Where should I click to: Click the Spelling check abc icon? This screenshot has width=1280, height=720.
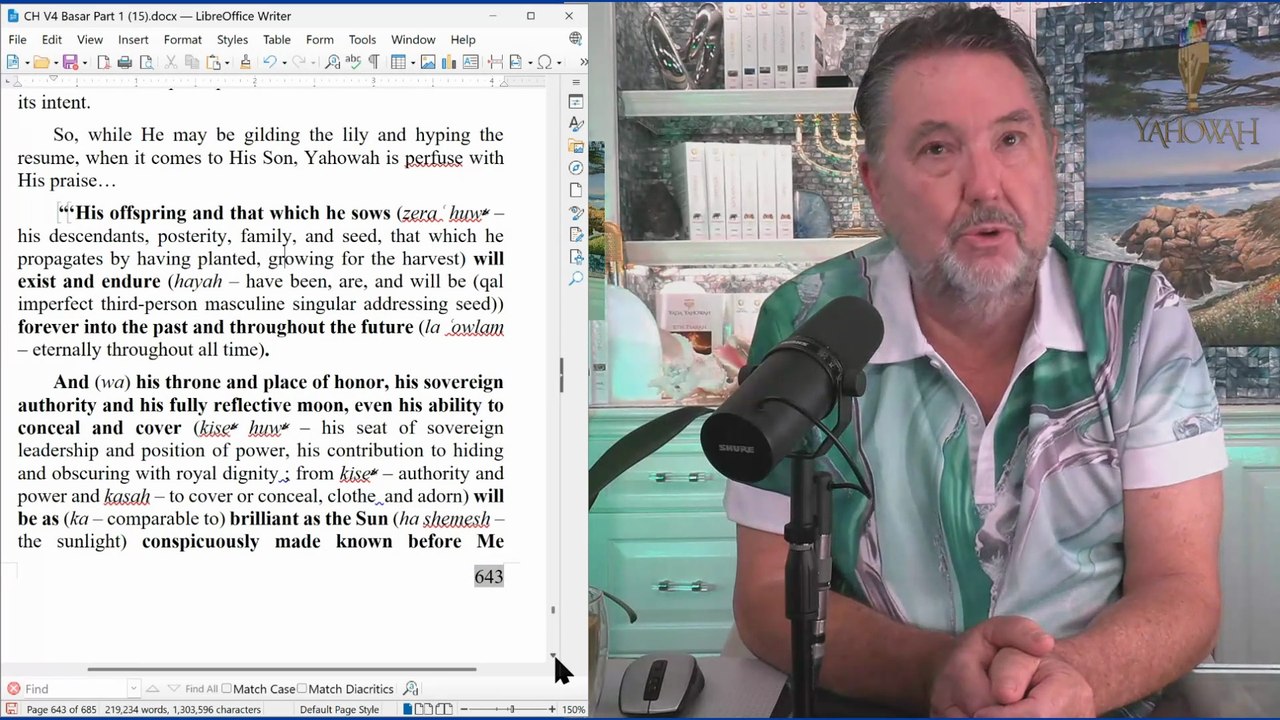coord(353,62)
